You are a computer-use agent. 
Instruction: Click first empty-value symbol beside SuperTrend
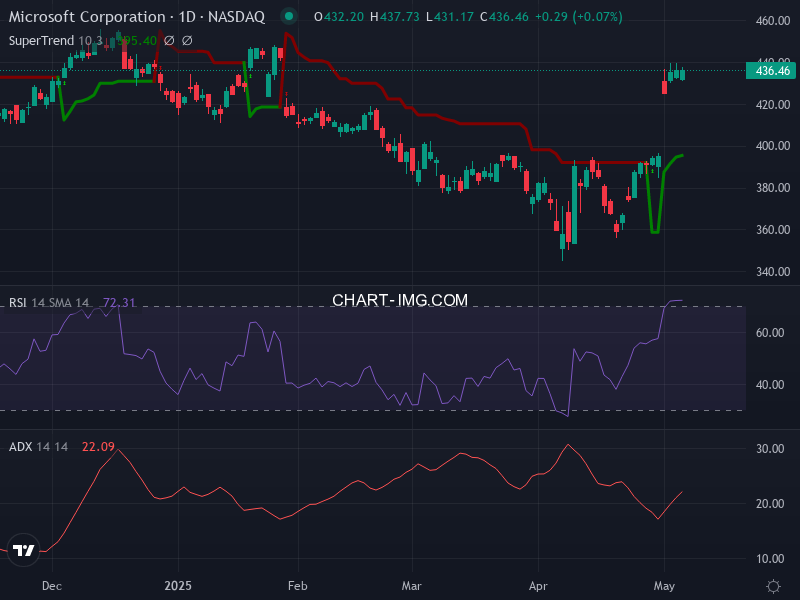click(169, 40)
